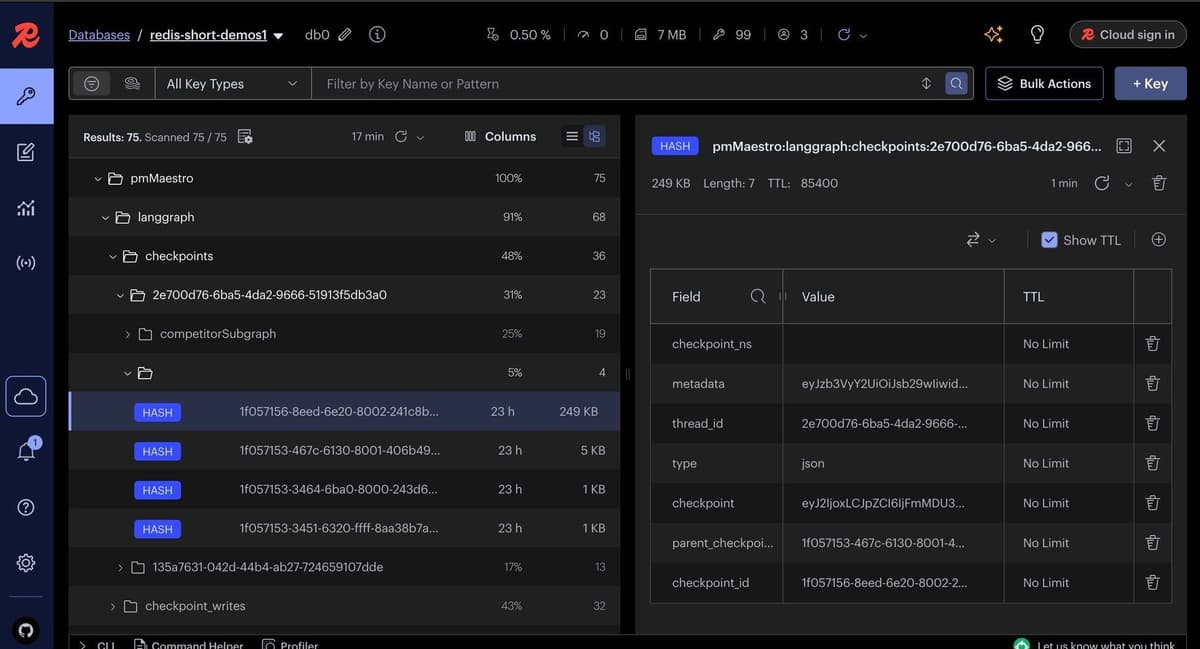
Task: Open the Columns selector
Action: pyautogui.click(x=500, y=137)
